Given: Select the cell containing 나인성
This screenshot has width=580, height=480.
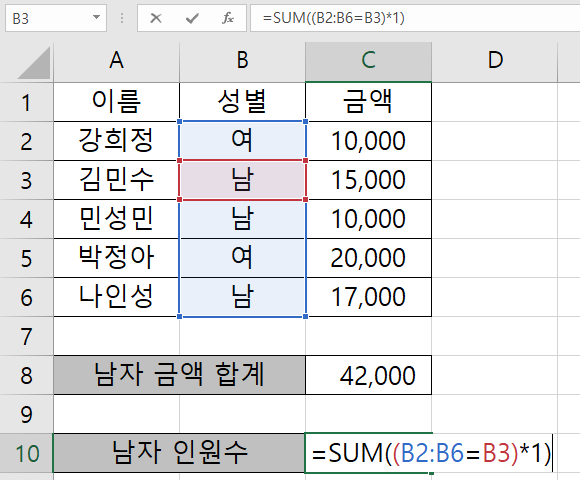Looking at the screenshot, I should tap(117, 297).
